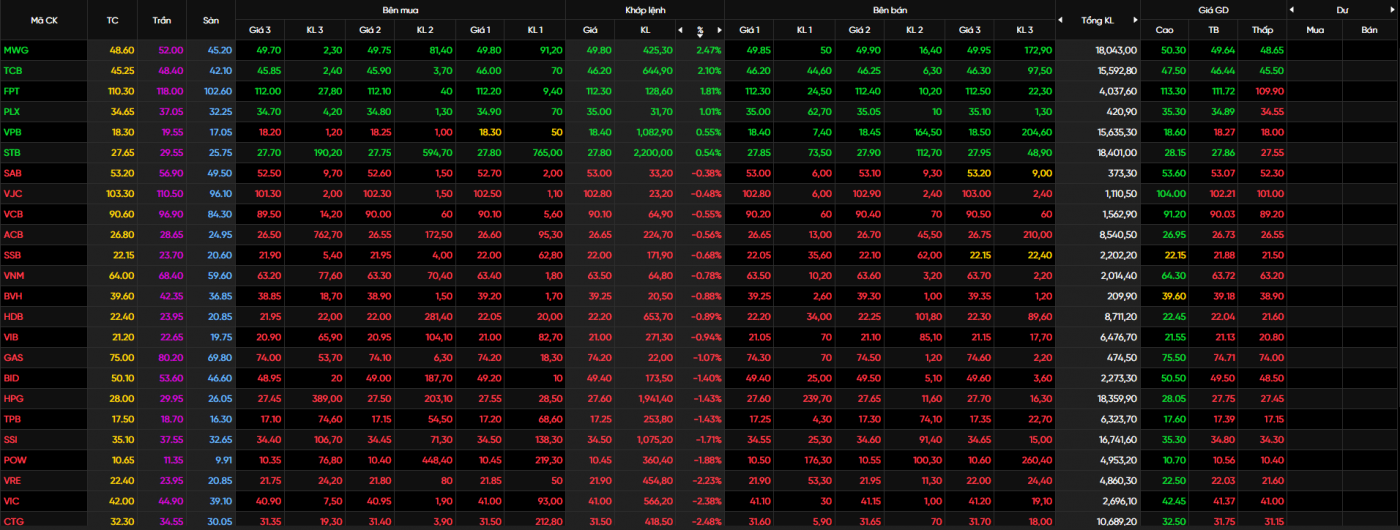Click the Cao high price header
The image size is (1400, 530).
click(x=1165, y=30)
